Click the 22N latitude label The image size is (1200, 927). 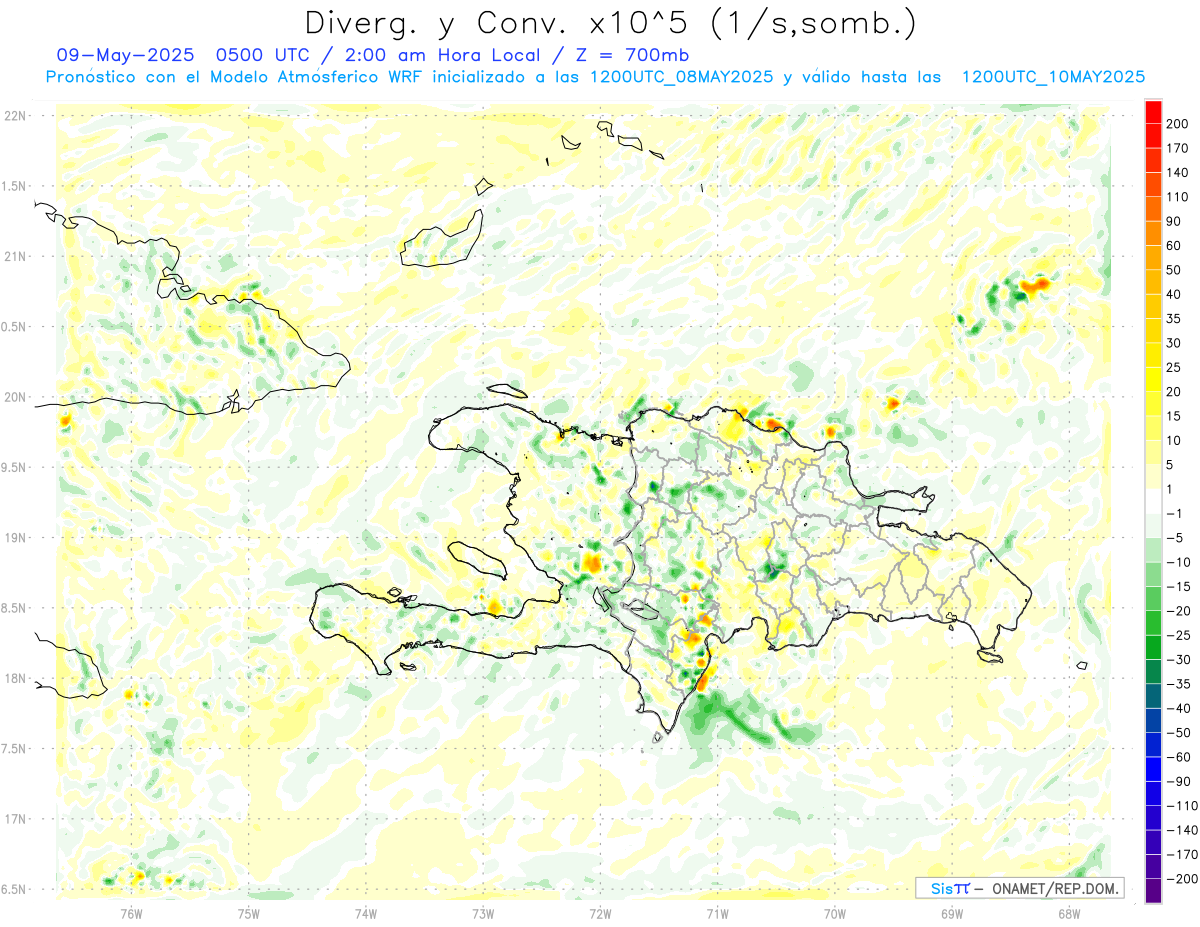click(x=15, y=116)
